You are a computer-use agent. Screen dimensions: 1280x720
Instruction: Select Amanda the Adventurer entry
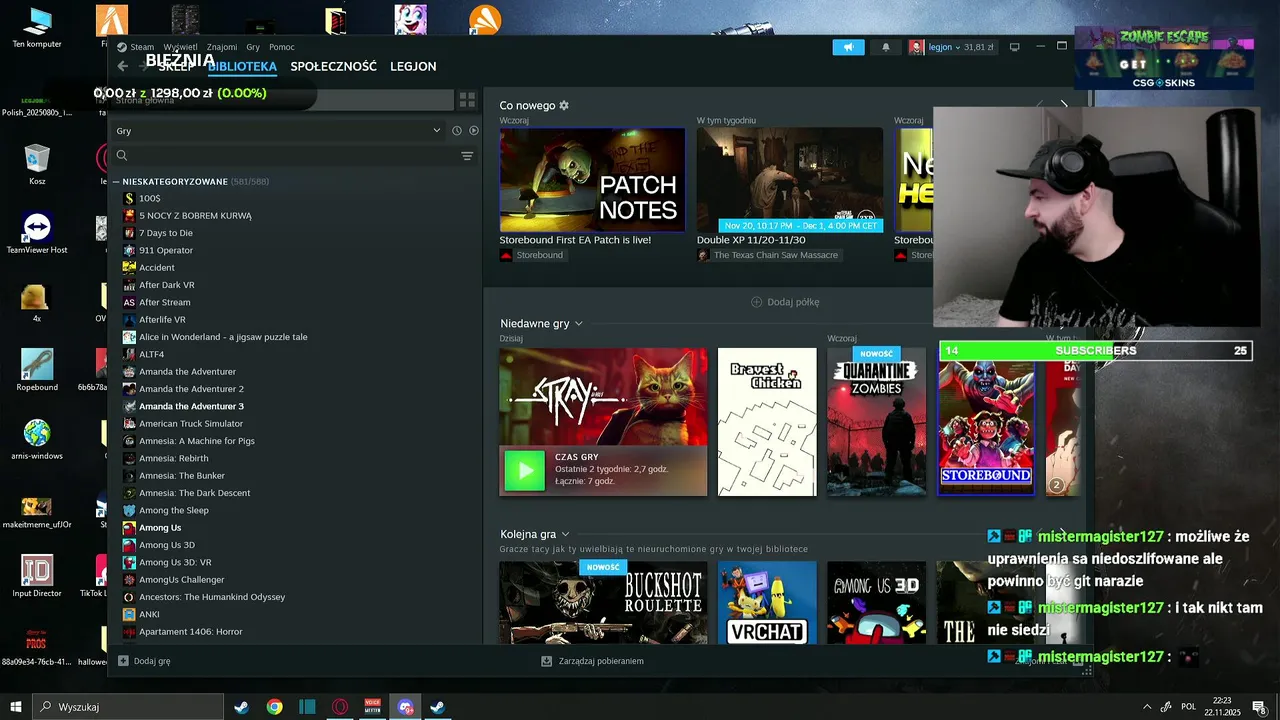(187, 371)
